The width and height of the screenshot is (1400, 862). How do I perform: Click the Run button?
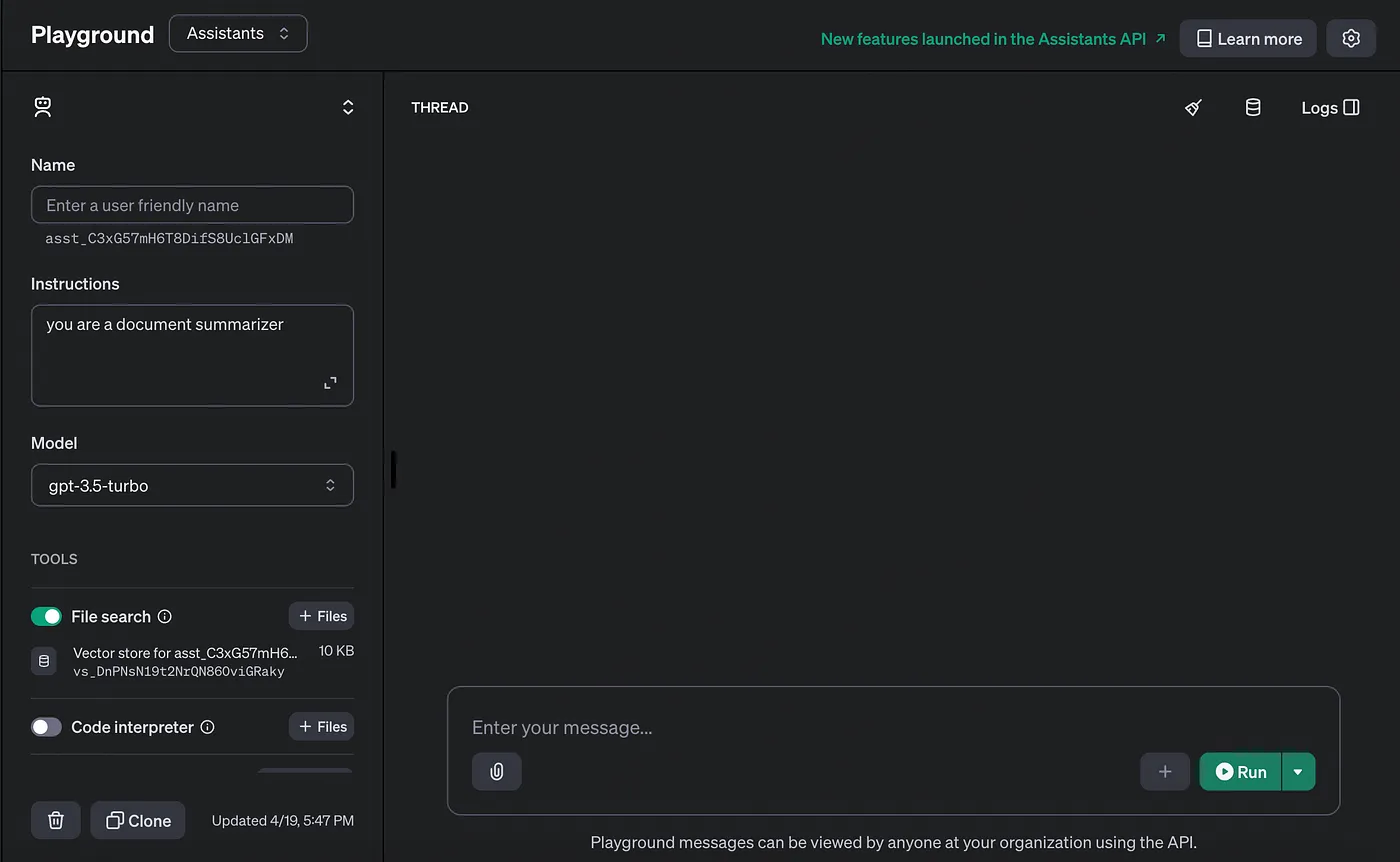pyautogui.click(x=1241, y=772)
